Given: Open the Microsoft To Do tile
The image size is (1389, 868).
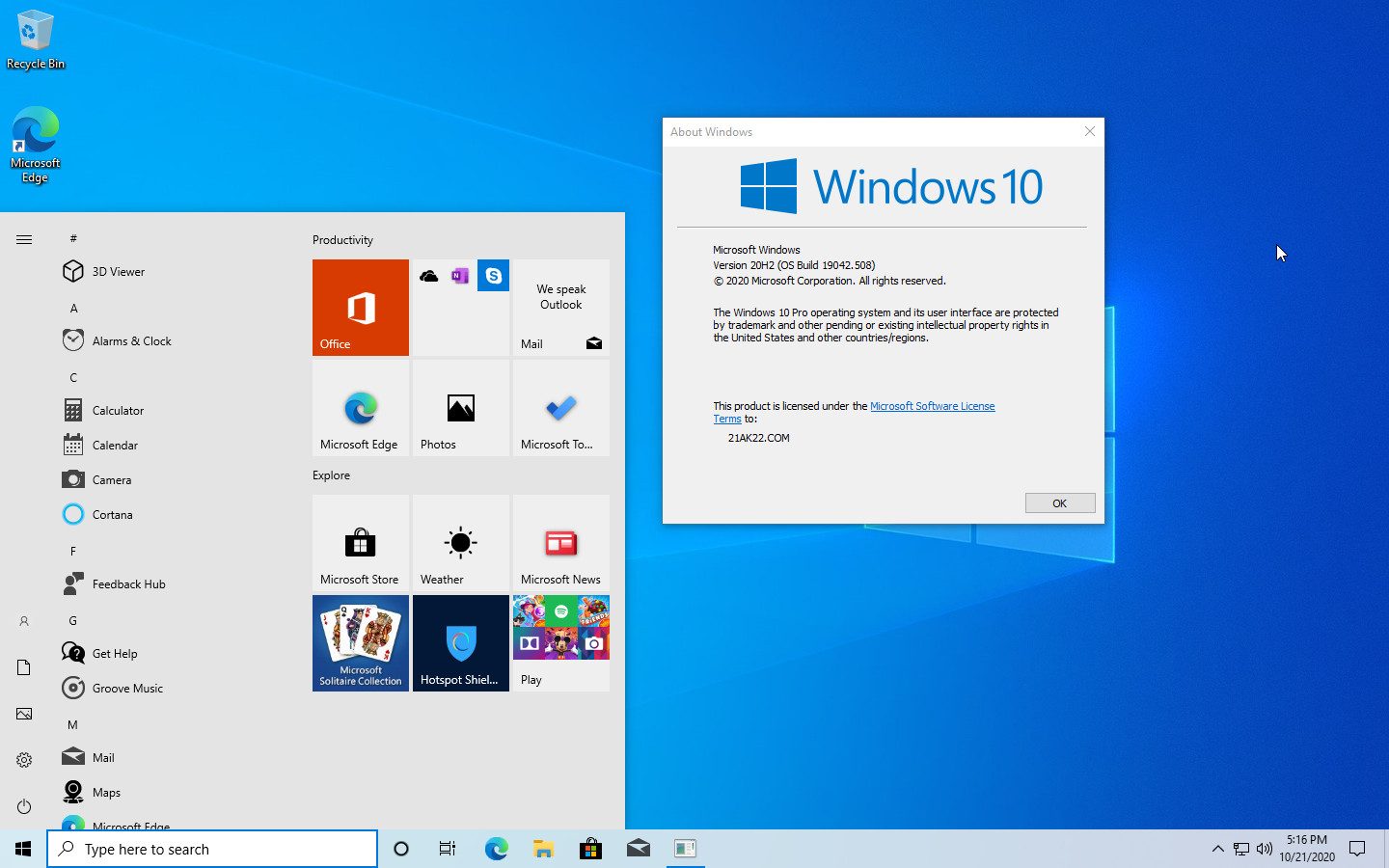Looking at the screenshot, I should pyautogui.click(x=561, y=408).
